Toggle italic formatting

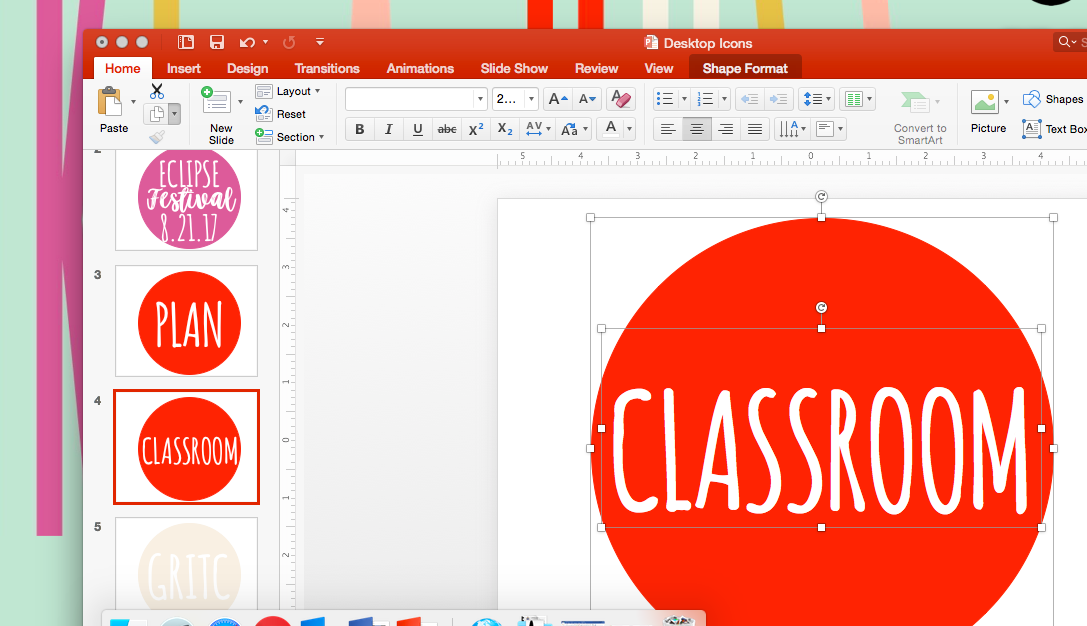point(388,129)
